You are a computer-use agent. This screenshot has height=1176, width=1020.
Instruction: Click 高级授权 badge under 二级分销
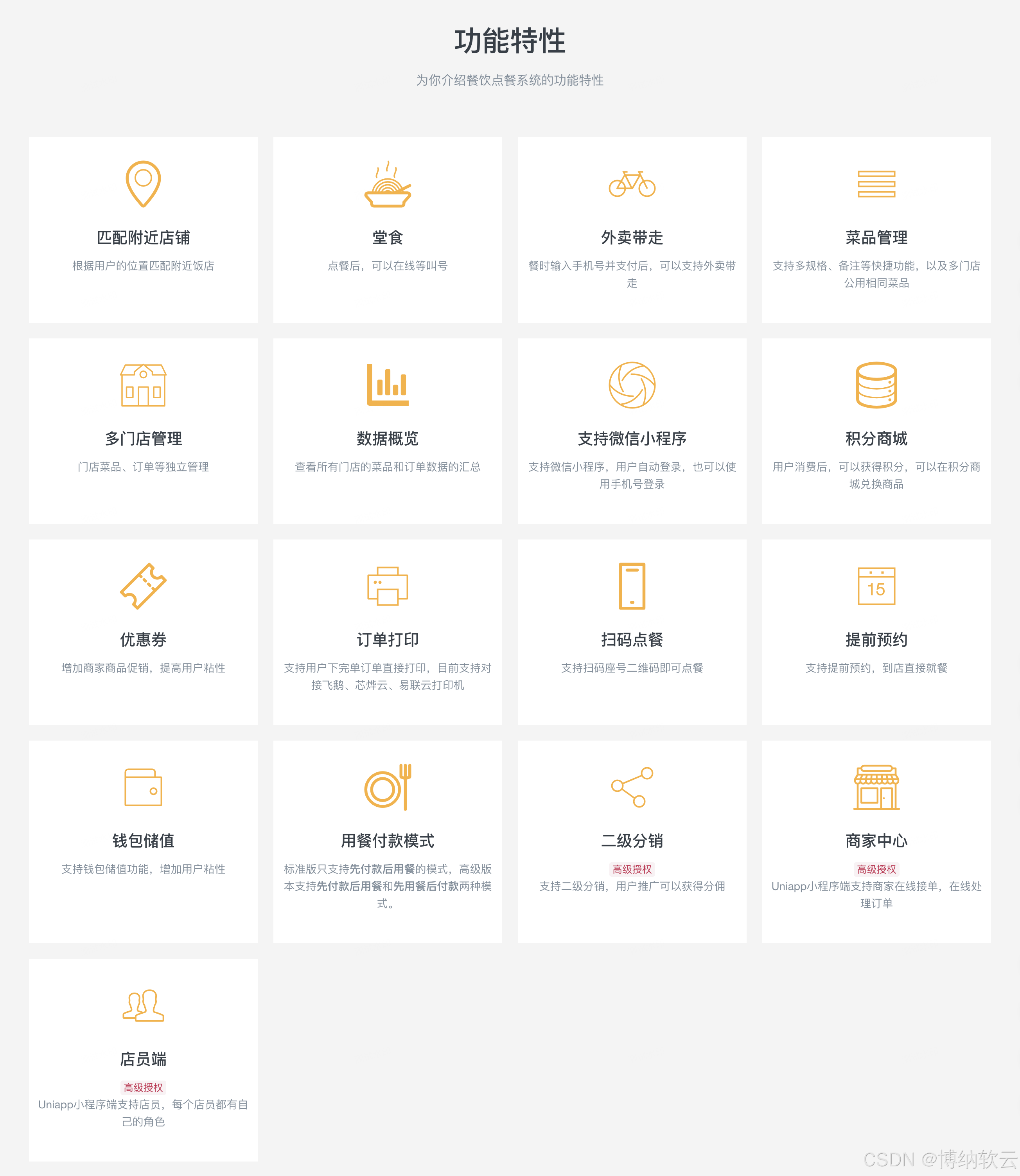(632, 869)
